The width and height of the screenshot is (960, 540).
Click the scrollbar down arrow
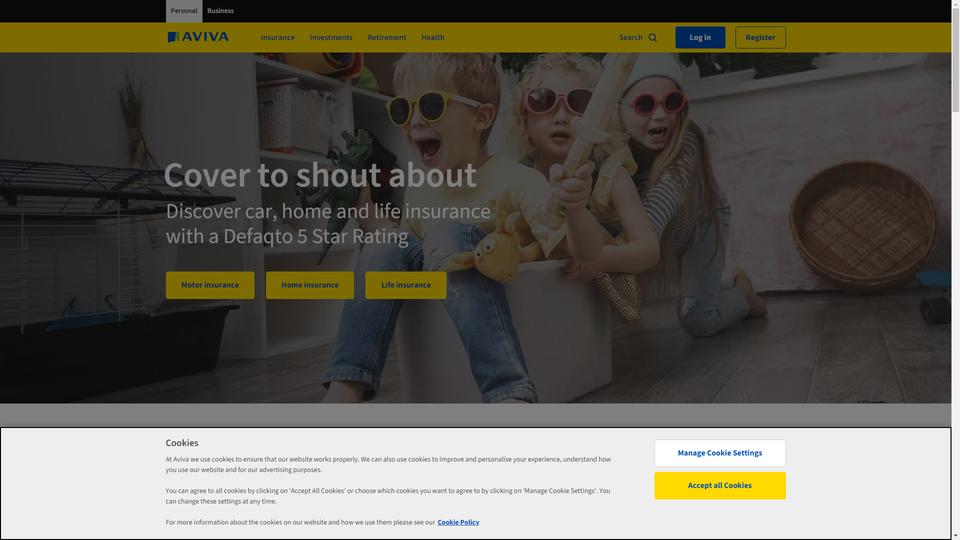pyautogui.click(x=956, y=536)
